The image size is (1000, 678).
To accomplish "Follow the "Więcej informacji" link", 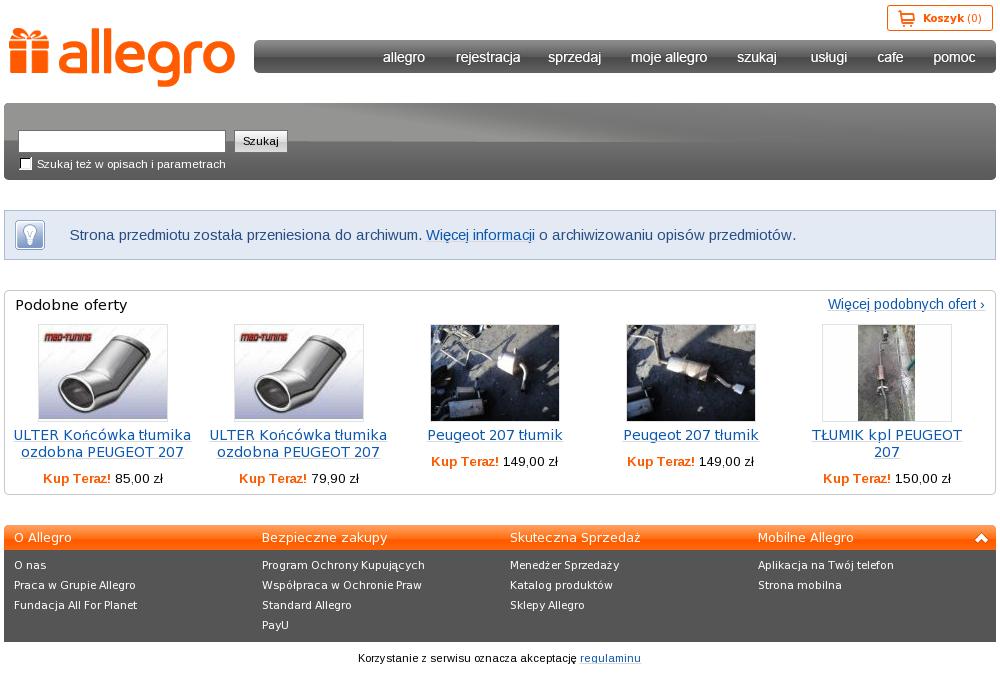I will click(x=480, y=235).
